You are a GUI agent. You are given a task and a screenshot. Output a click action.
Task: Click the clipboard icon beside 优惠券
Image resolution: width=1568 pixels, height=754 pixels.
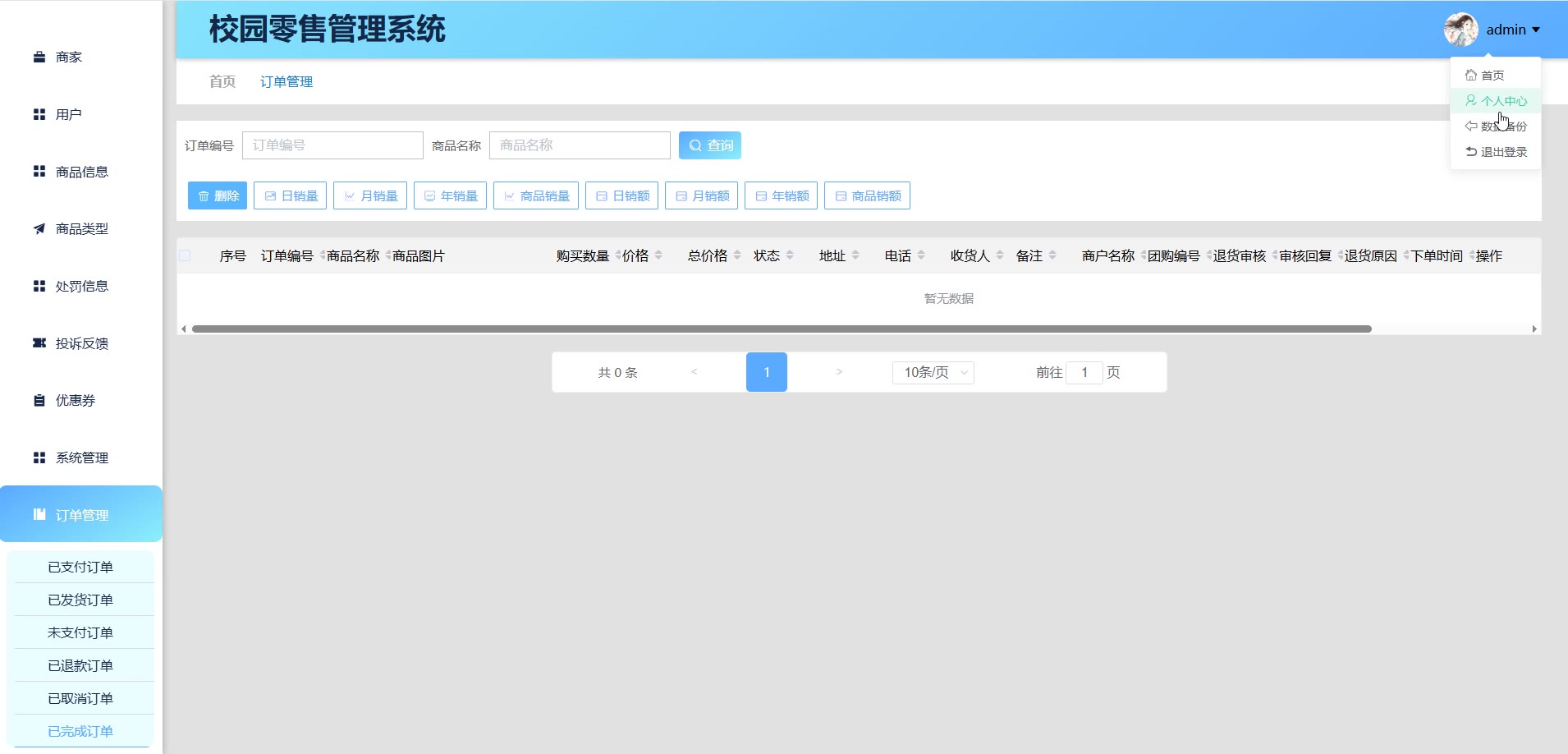click(x=39, y=401)
